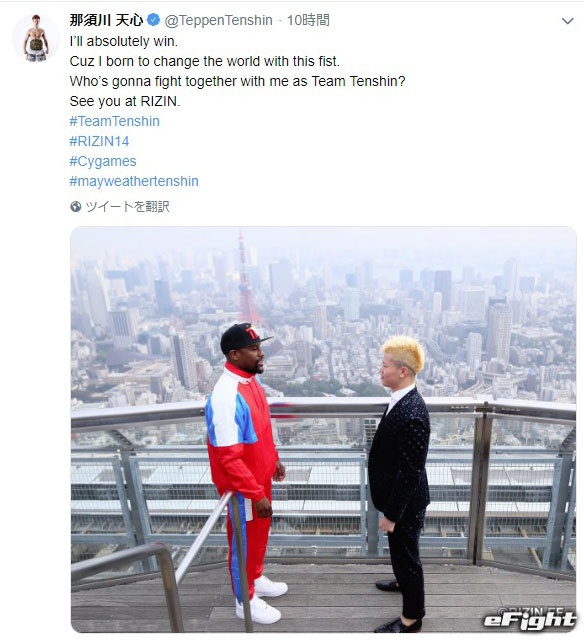Screen dimensions: 584x640
Task: Open the 那須川 天心 display name
Action: [x=106, y=20]
